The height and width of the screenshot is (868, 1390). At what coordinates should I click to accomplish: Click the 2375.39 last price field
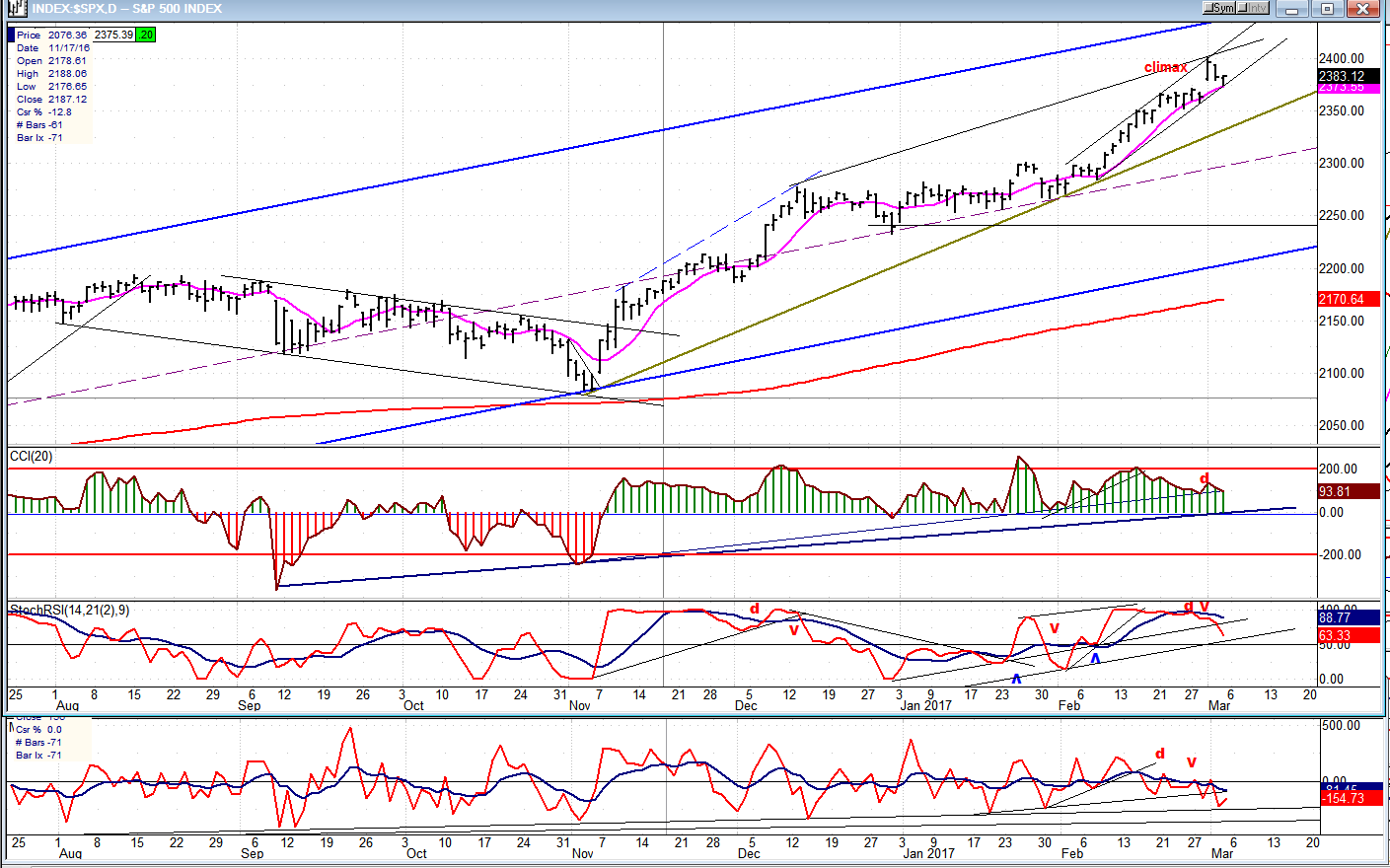(113, 35)
